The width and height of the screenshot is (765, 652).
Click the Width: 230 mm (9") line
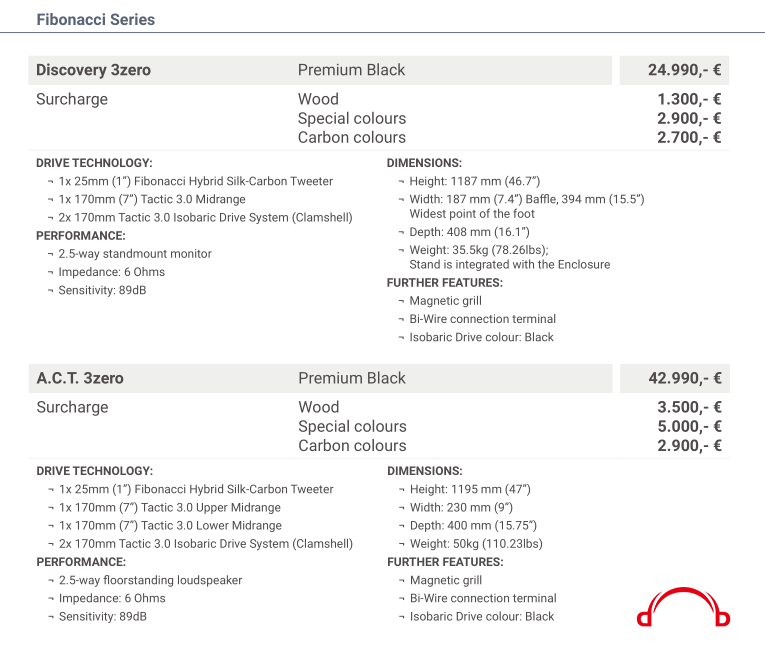[x=461, y=508]
